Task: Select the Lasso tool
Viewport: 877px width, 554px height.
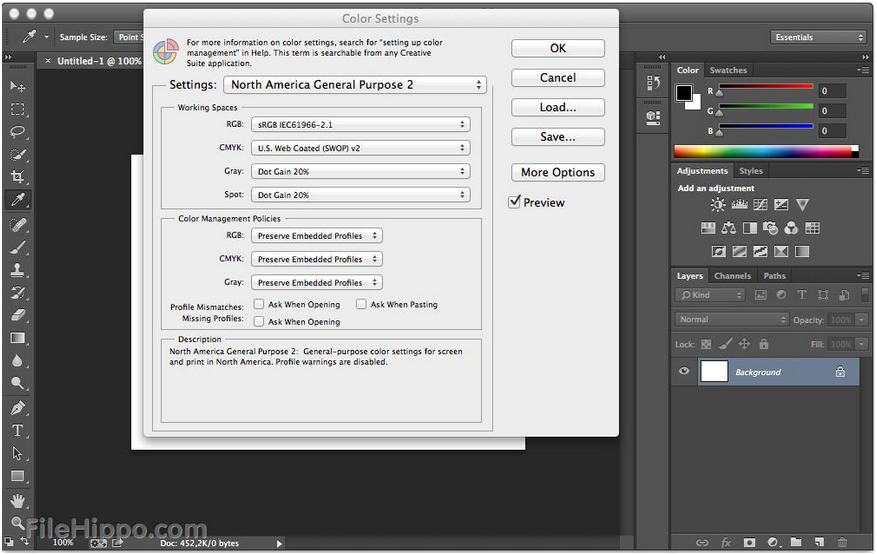Action: [17, 132]
